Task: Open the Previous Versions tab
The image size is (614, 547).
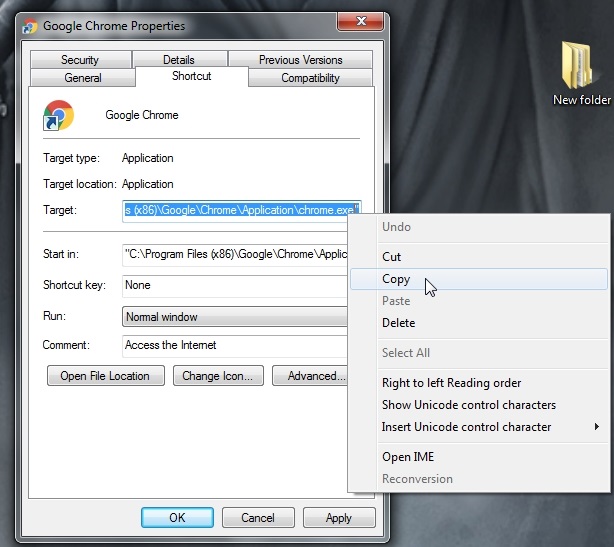Action: tap(300, 60)
